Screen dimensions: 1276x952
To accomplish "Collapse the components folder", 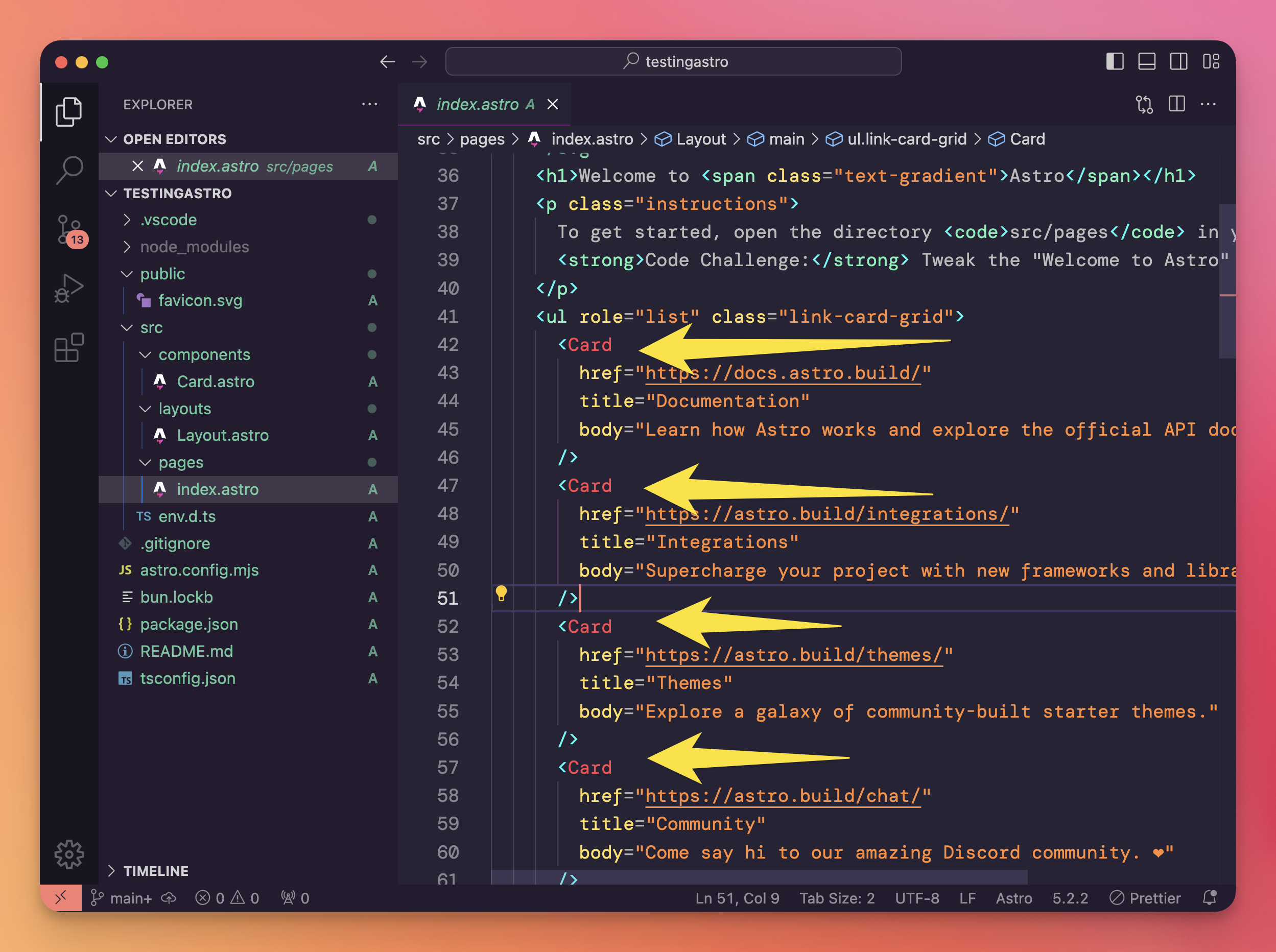I will [204, 354].
